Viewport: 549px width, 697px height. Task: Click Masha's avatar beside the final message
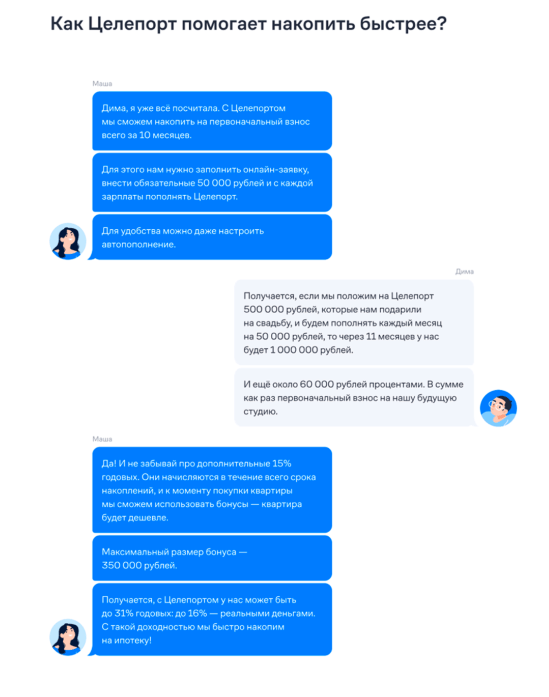click(x=68, y=637)
